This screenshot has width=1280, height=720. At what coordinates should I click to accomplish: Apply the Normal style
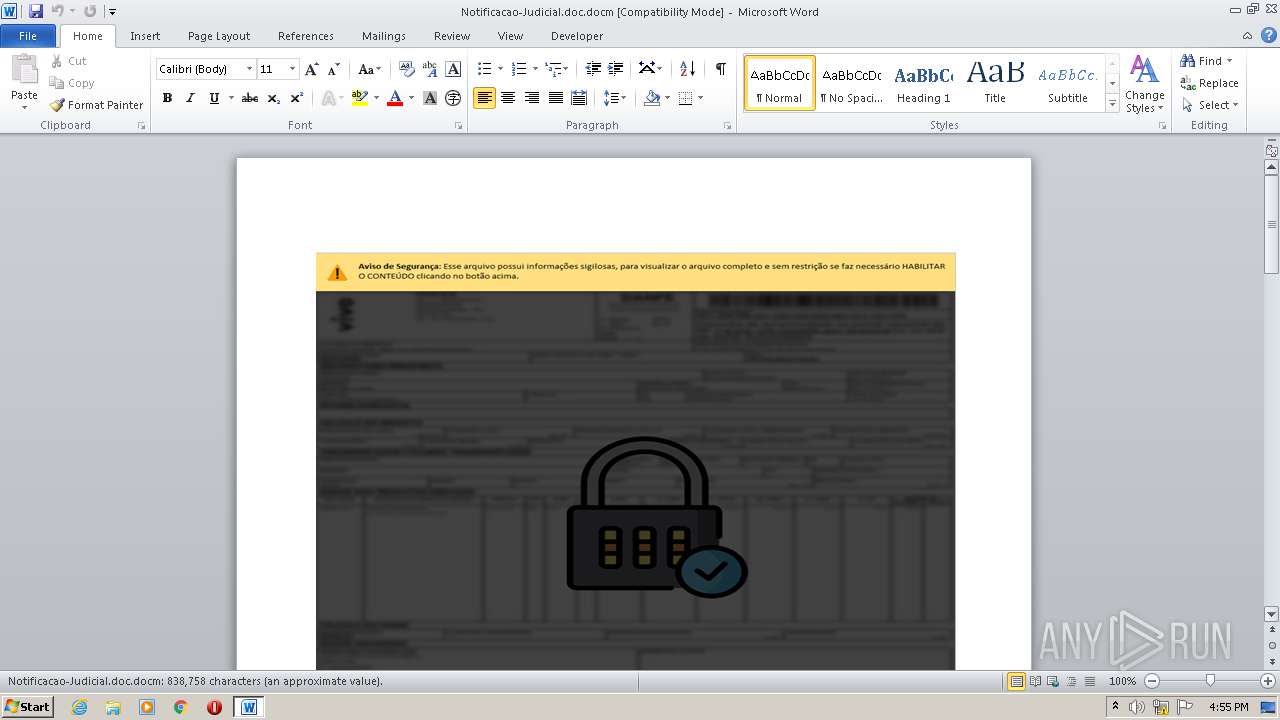tap(780, 83)
